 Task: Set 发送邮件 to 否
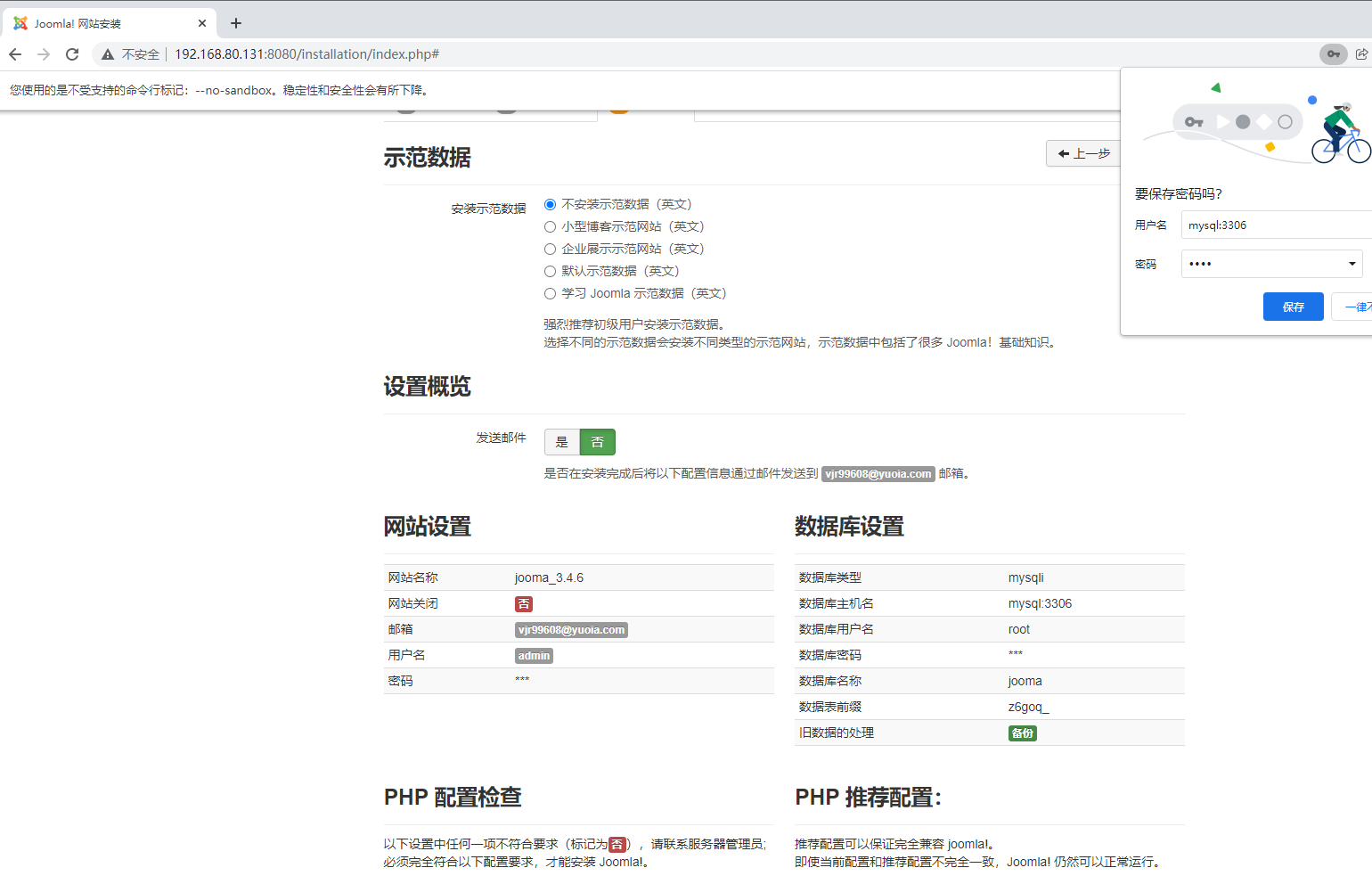click(598, 442)
